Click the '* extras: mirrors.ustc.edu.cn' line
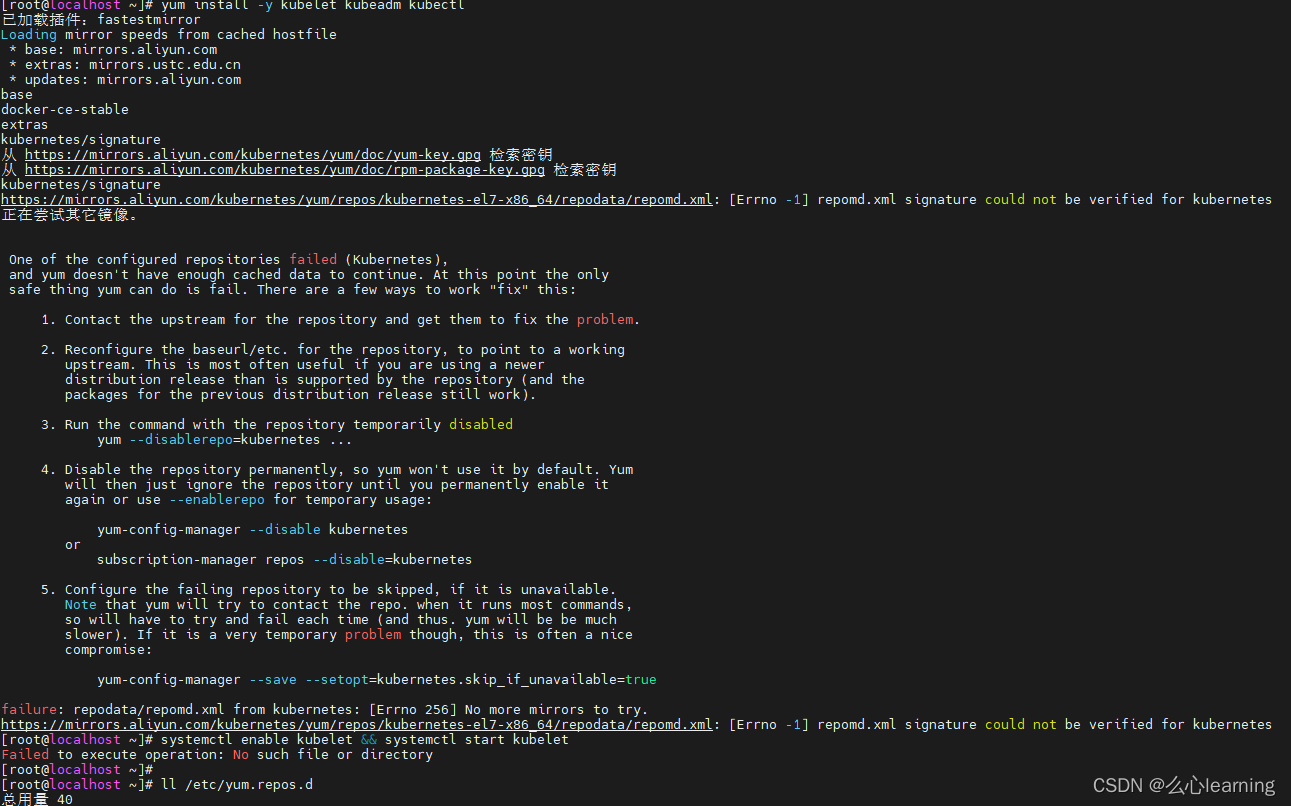 click(125, 65)
